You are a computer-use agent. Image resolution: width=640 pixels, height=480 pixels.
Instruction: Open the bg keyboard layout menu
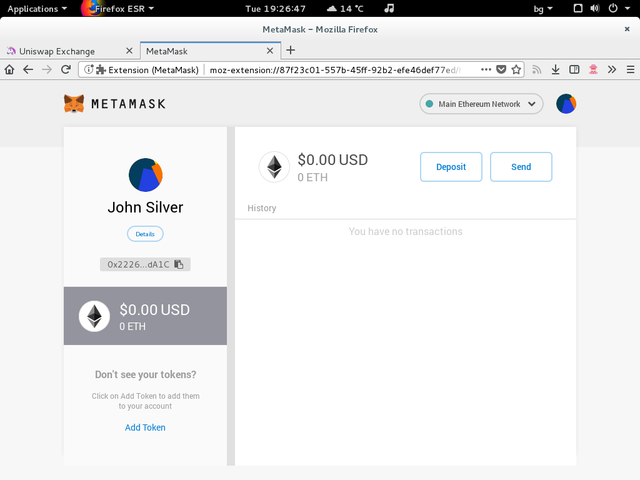[x=543, y=9]
